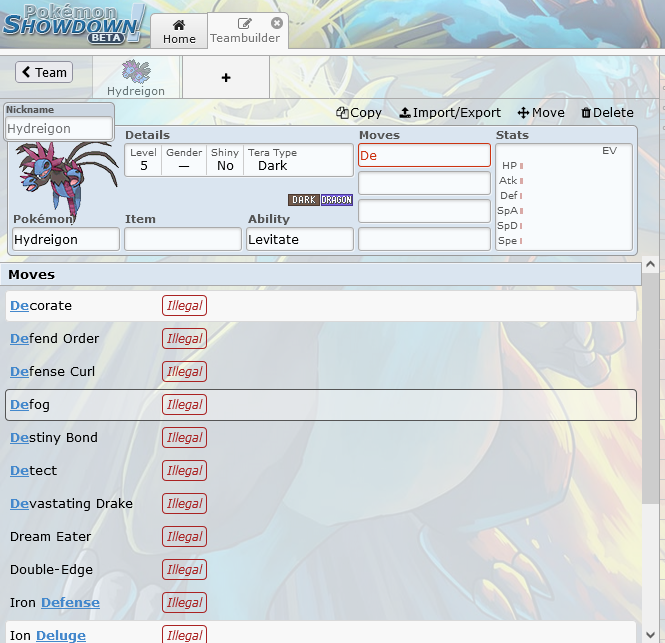
Task: Choose Defog from the move list
Action: pos(320,405)
